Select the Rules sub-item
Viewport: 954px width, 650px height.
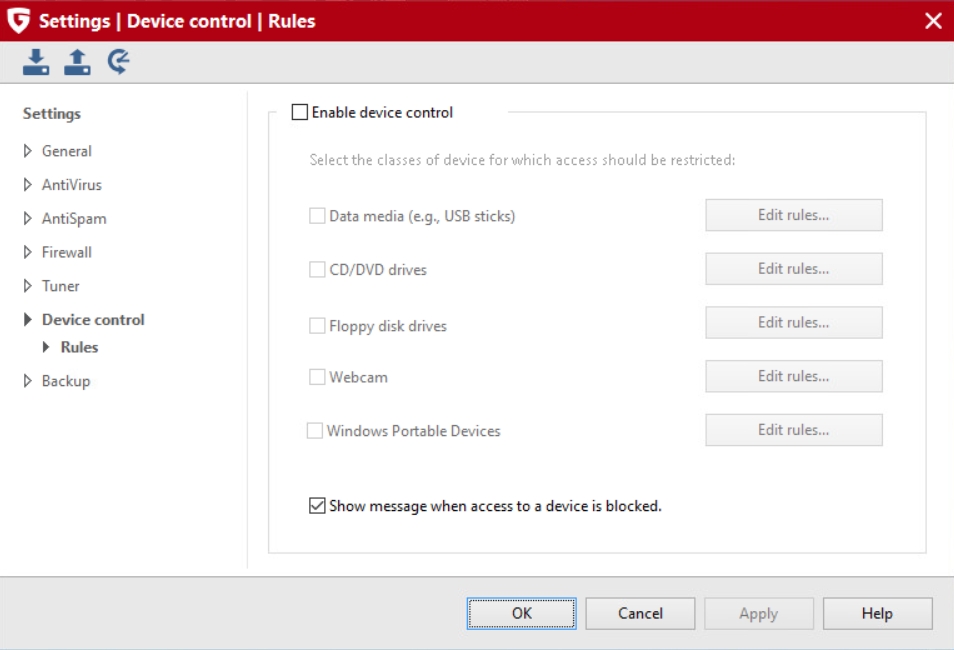tap(79, 347)
